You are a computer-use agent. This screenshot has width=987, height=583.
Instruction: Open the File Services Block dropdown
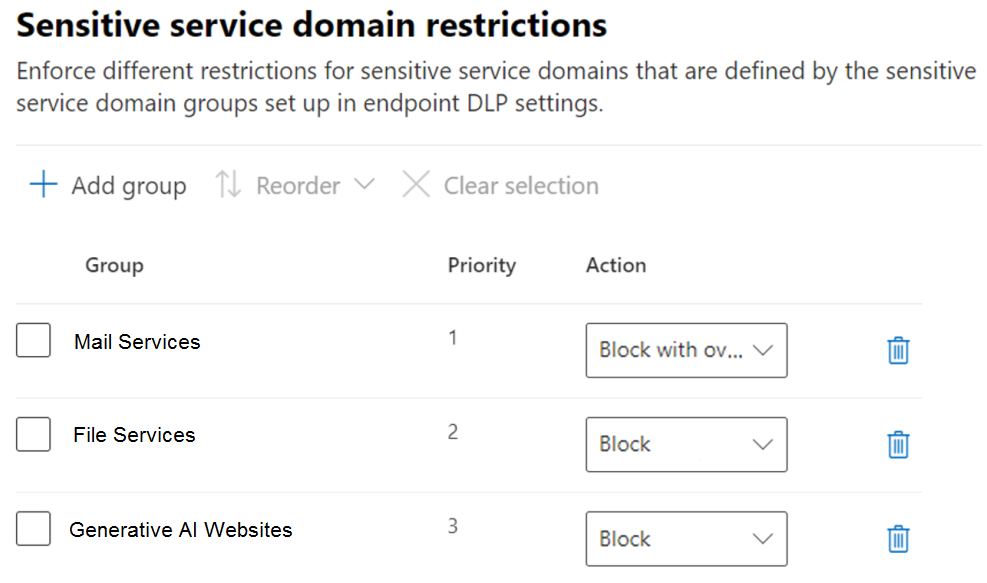pyautogui.click(x=686, y=444)
